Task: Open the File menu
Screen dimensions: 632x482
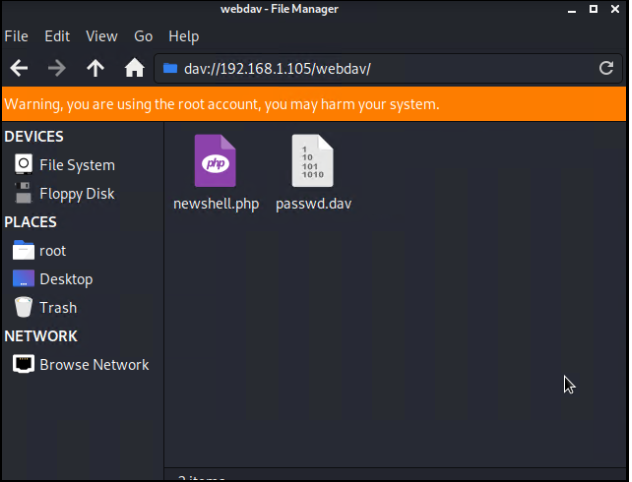Action: click(17, 36)
